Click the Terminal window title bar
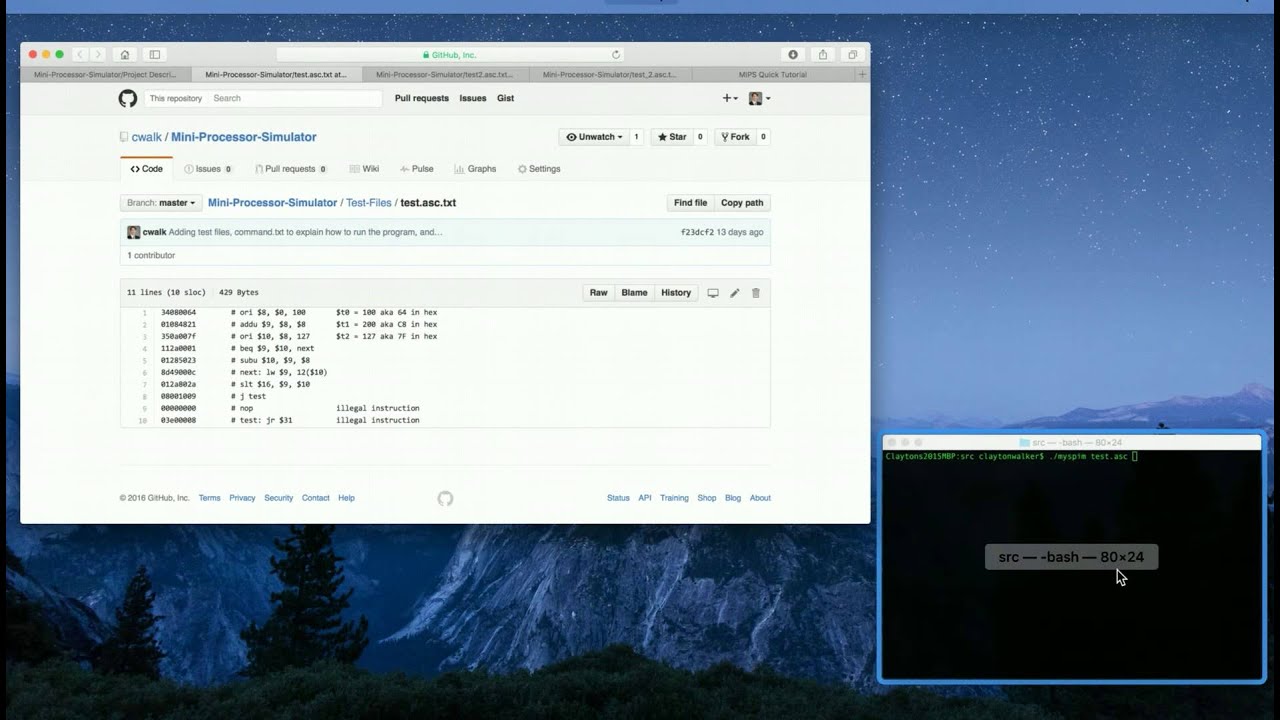 pyautogui.click(x=1071, y=442)
